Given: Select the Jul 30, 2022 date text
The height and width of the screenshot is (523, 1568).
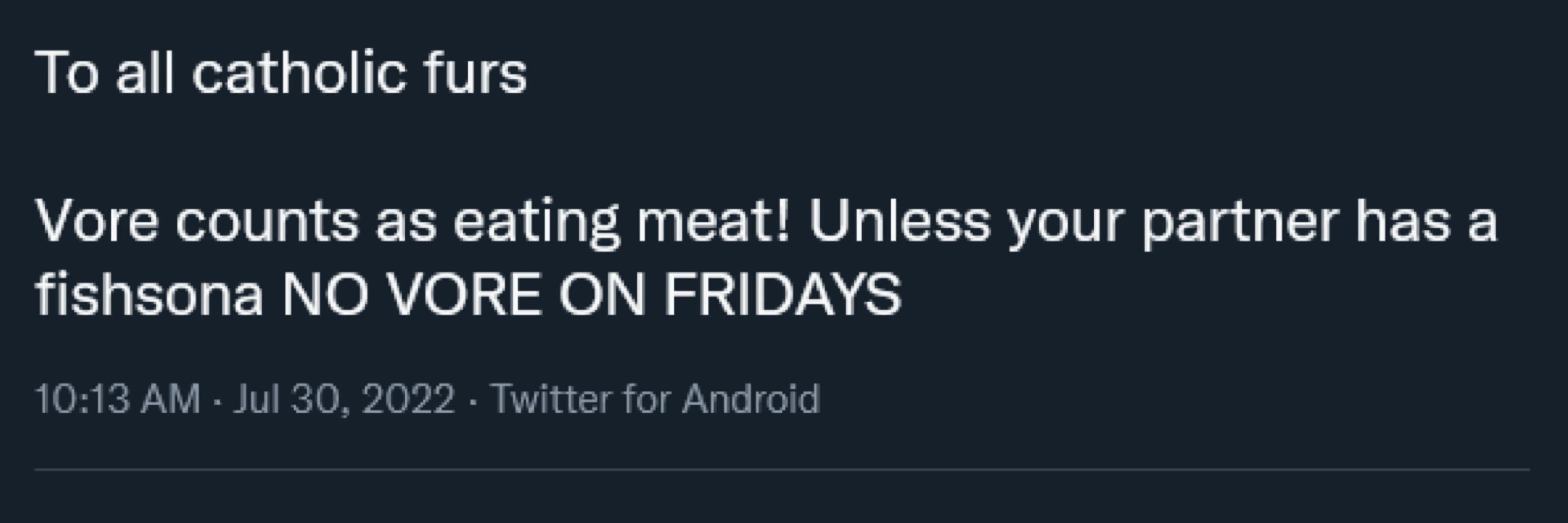Looking at the screenshot, I should (x=344, y=399).
